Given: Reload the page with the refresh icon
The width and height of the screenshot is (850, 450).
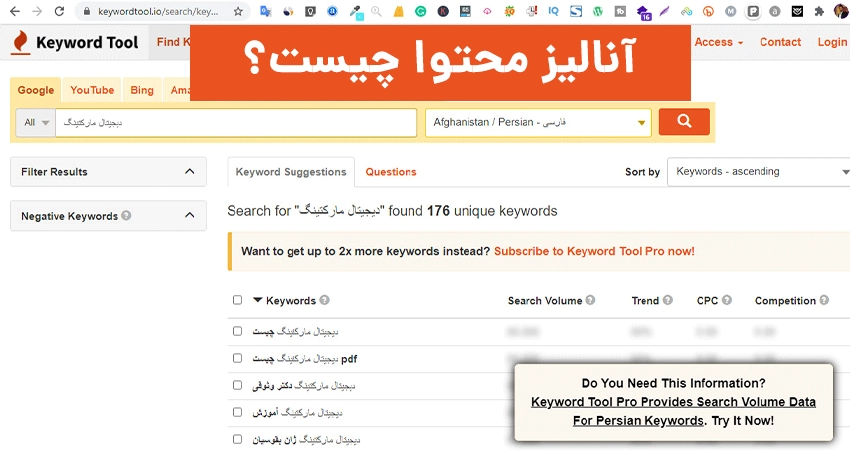Looking at the screenshot, I should [x=59, y=11].
